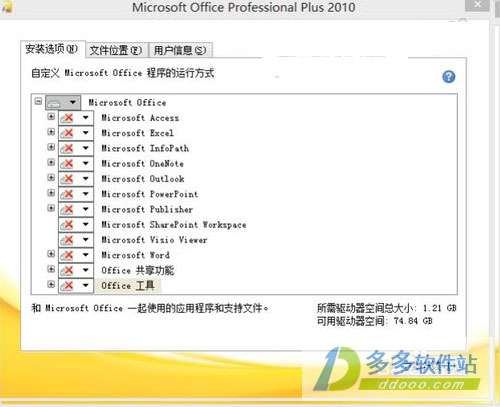Select the Microsoft SharePoint Workspace label
This screenshot has width=500, height=407.
174,225
